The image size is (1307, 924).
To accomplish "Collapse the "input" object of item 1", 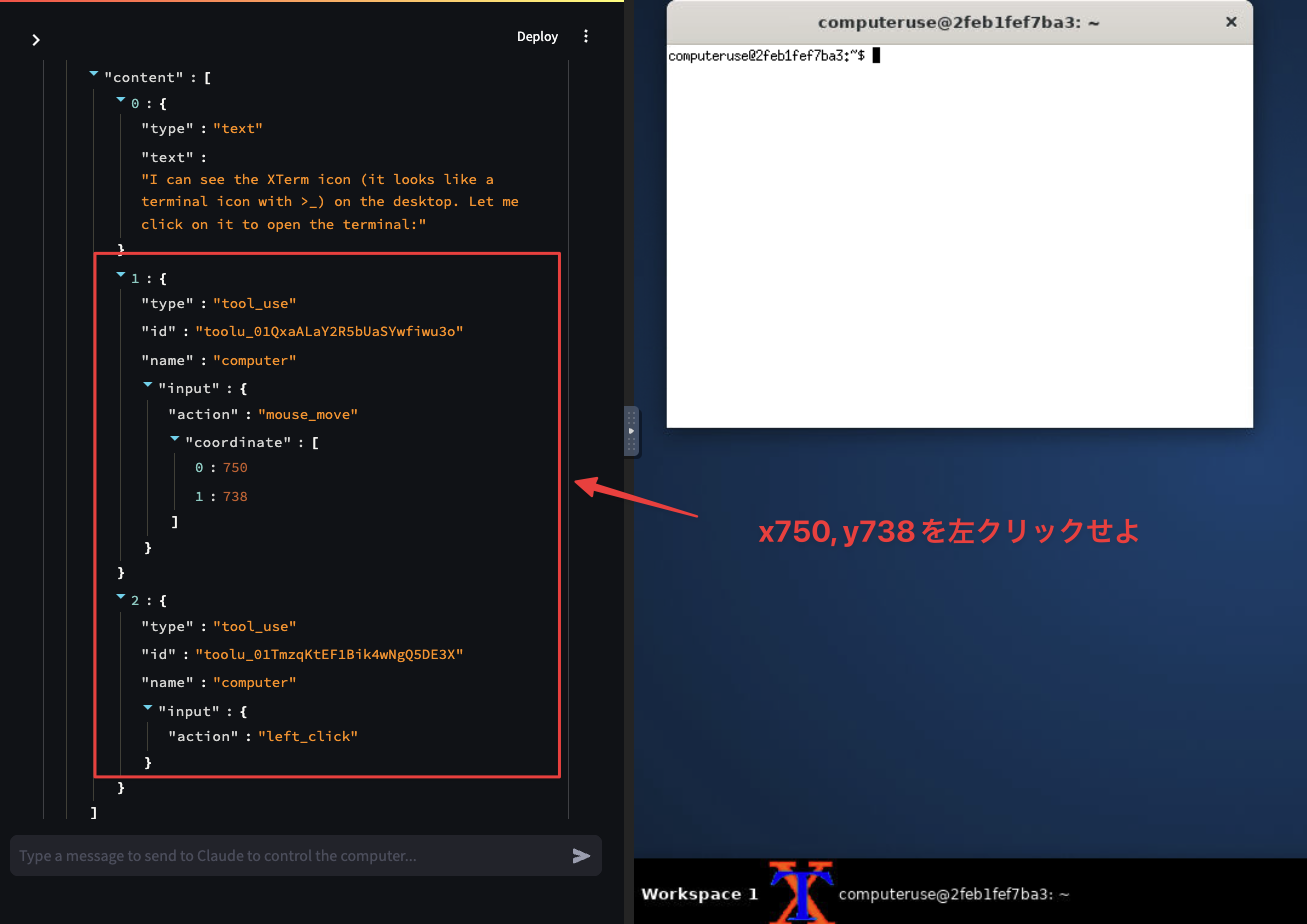I will (x=148, y=385).
